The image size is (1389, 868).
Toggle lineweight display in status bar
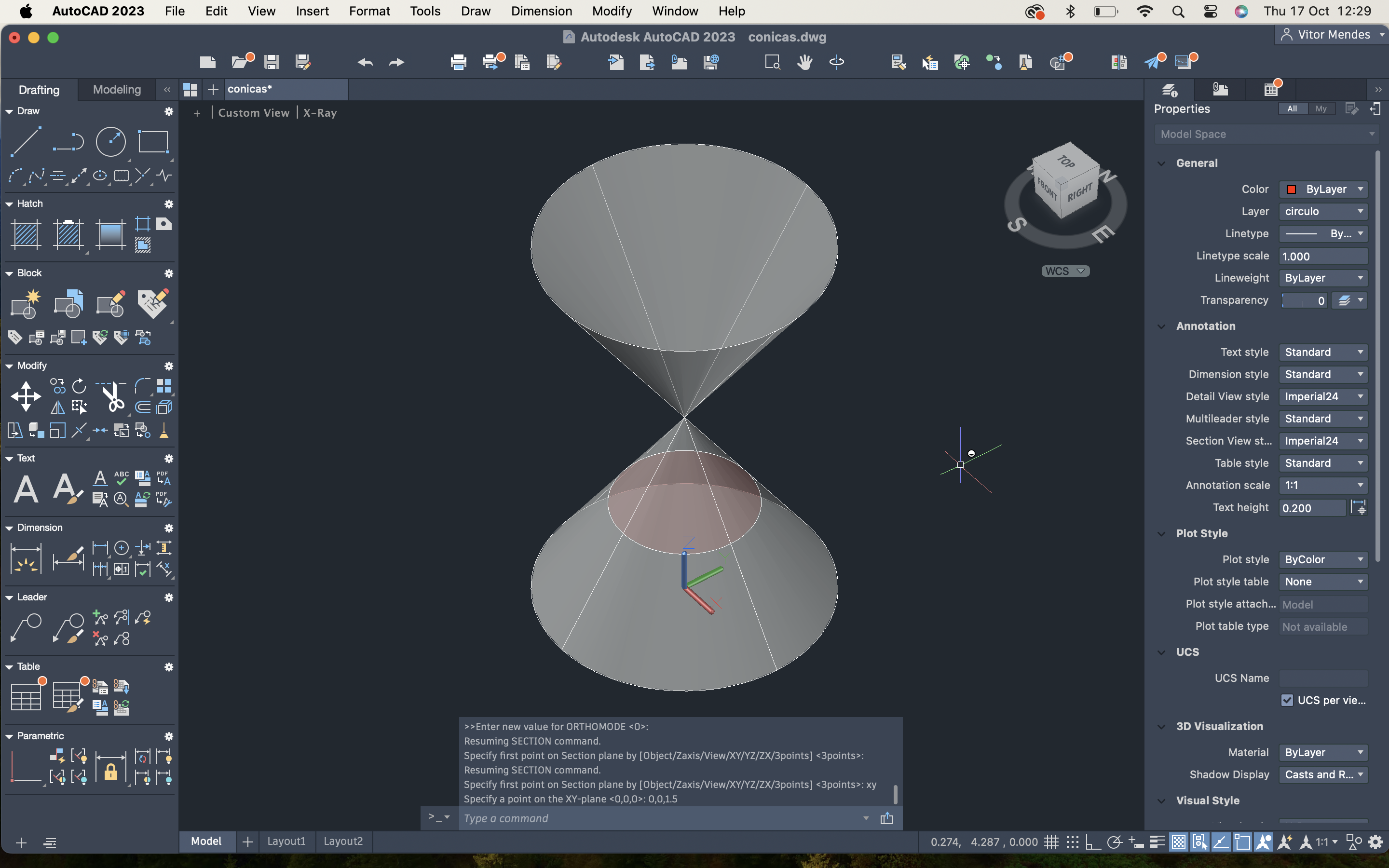tap(1157, 842)
